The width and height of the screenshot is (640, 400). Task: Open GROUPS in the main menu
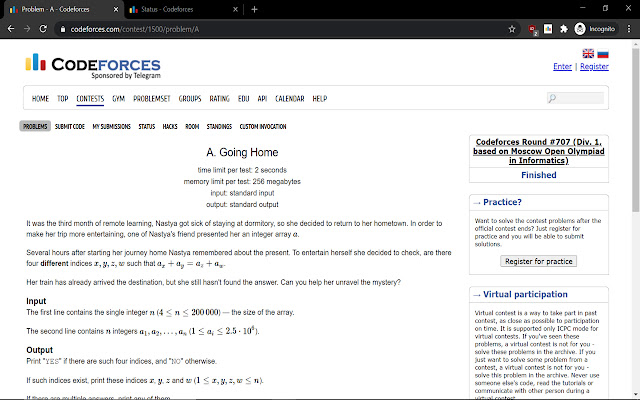190,98
